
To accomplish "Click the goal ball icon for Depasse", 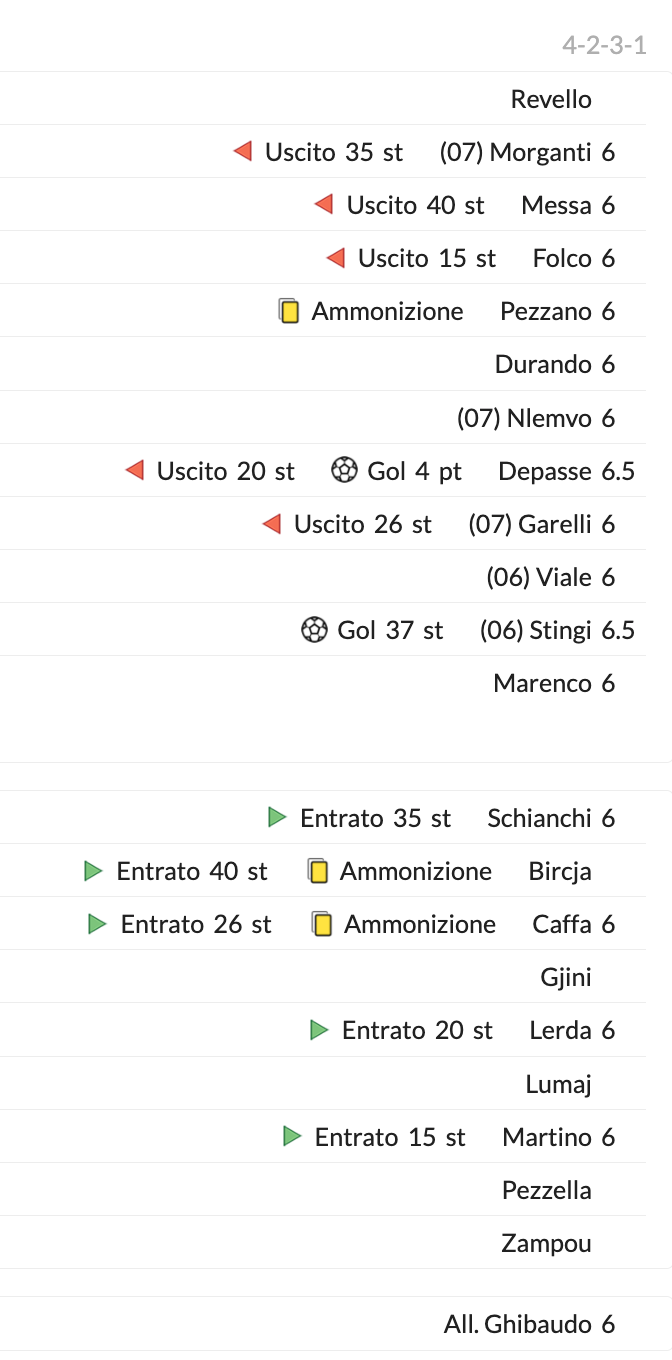I will 344,470.
